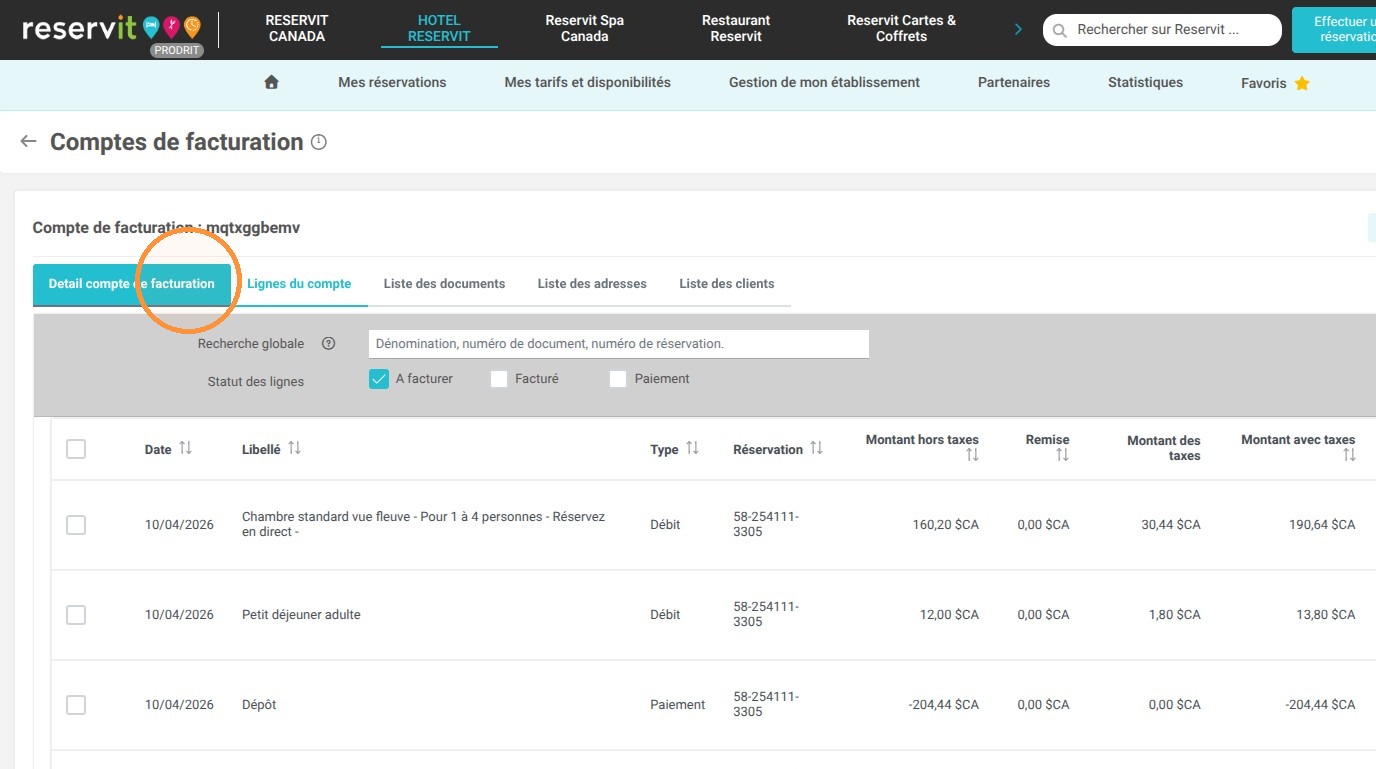Image resolution: width=1376 pixels, height=769 pixels.
Task: Select the HOTEL RESERVIT establishment
Action: point(439,28)
